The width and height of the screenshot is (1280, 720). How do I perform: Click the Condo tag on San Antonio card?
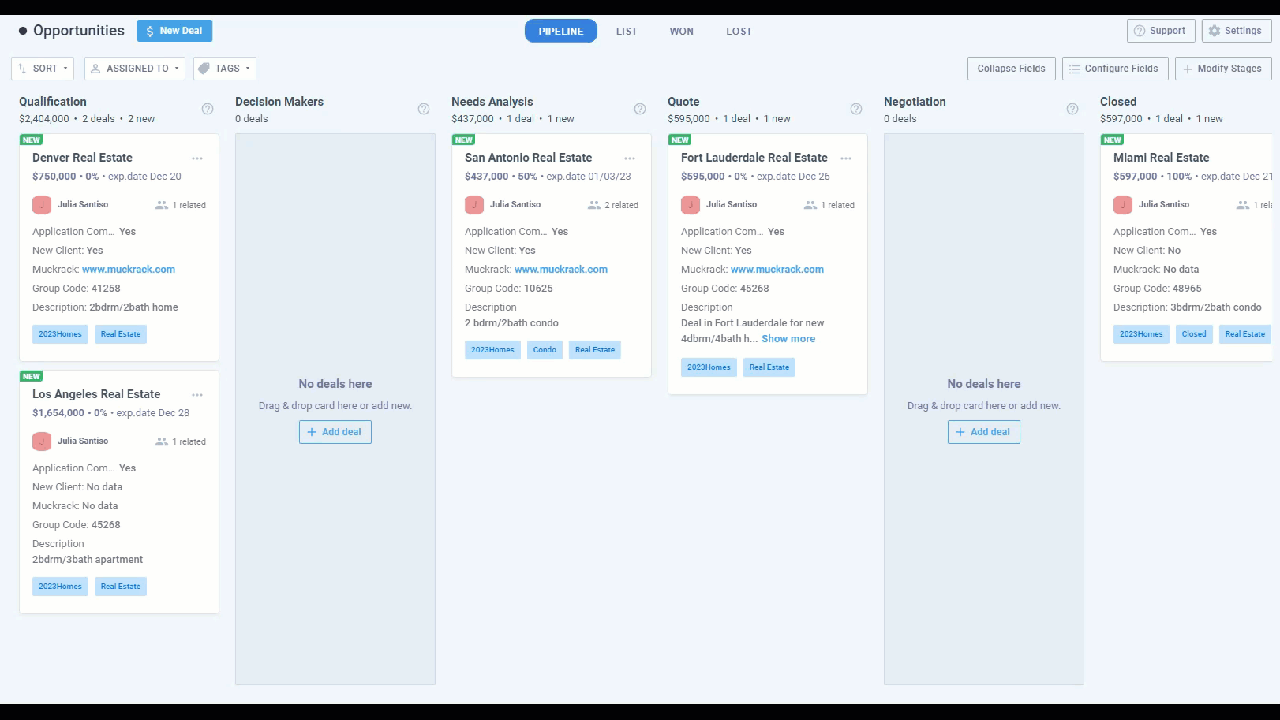click(x=545, y=350)
